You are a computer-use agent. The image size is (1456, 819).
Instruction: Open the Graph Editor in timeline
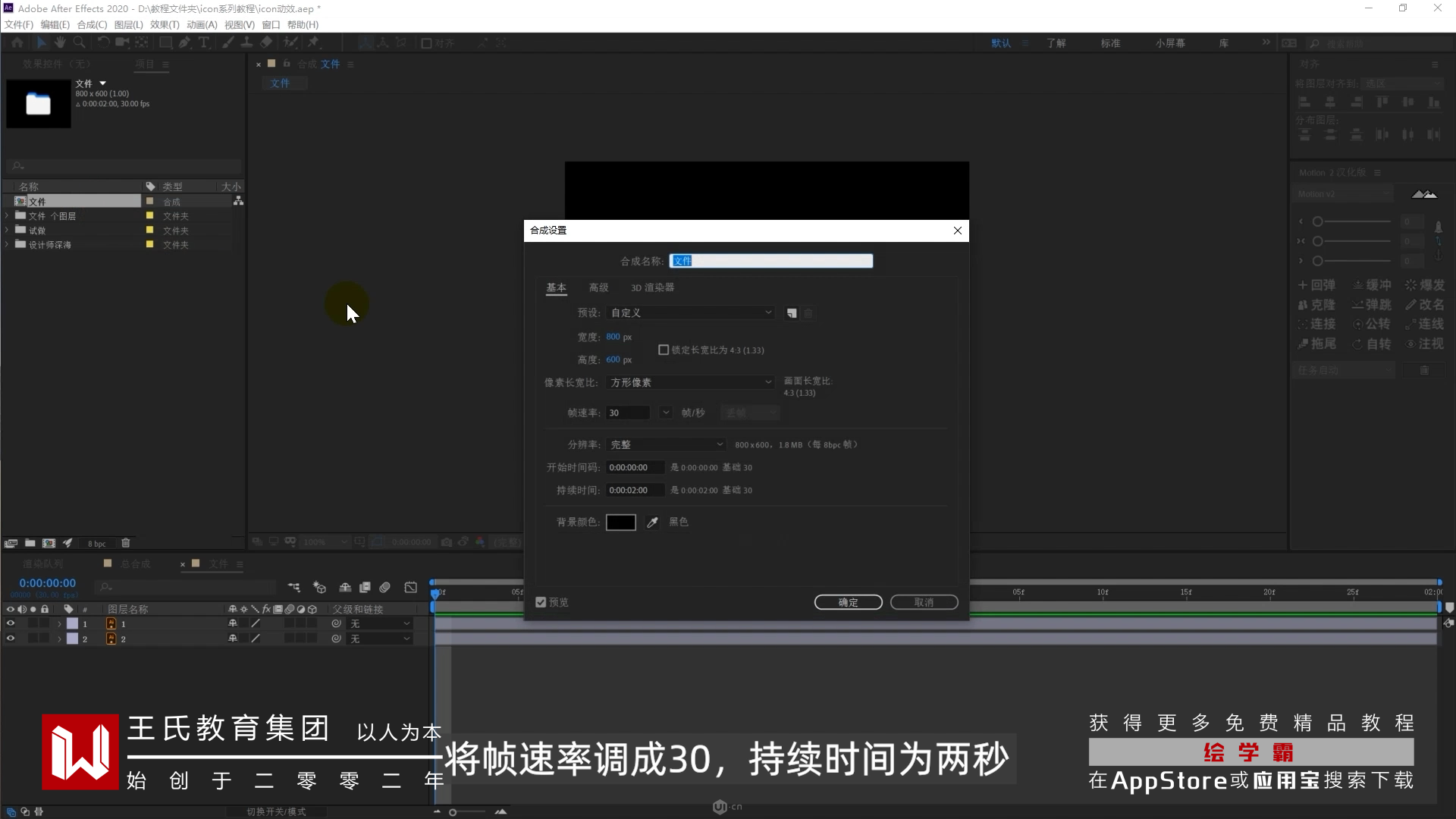(410, 588)
